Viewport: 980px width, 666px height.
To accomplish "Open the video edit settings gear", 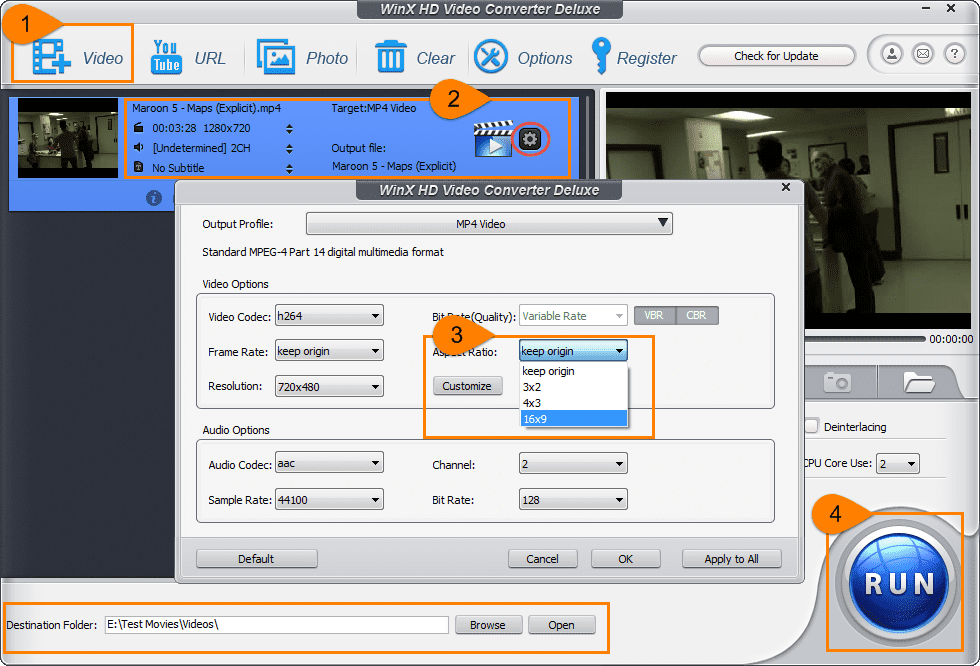I will pos(531,139).
